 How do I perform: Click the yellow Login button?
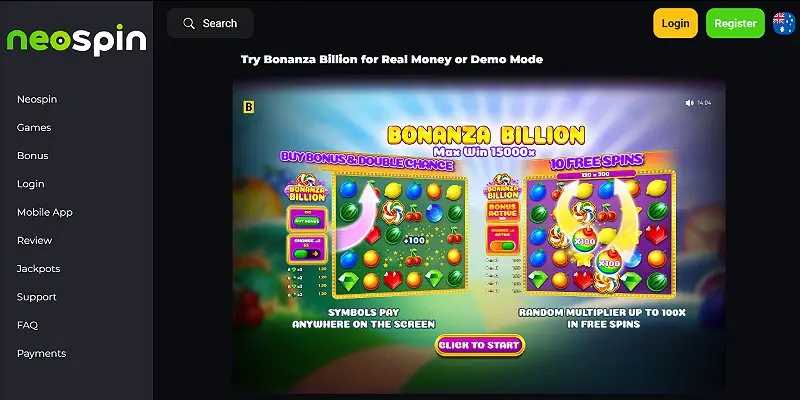point(675,23)
